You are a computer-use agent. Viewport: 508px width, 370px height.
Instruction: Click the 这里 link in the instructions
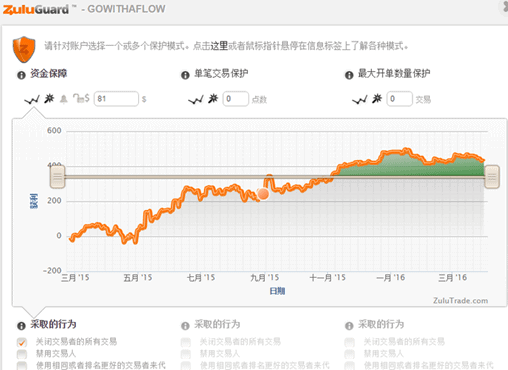point(219,46)
